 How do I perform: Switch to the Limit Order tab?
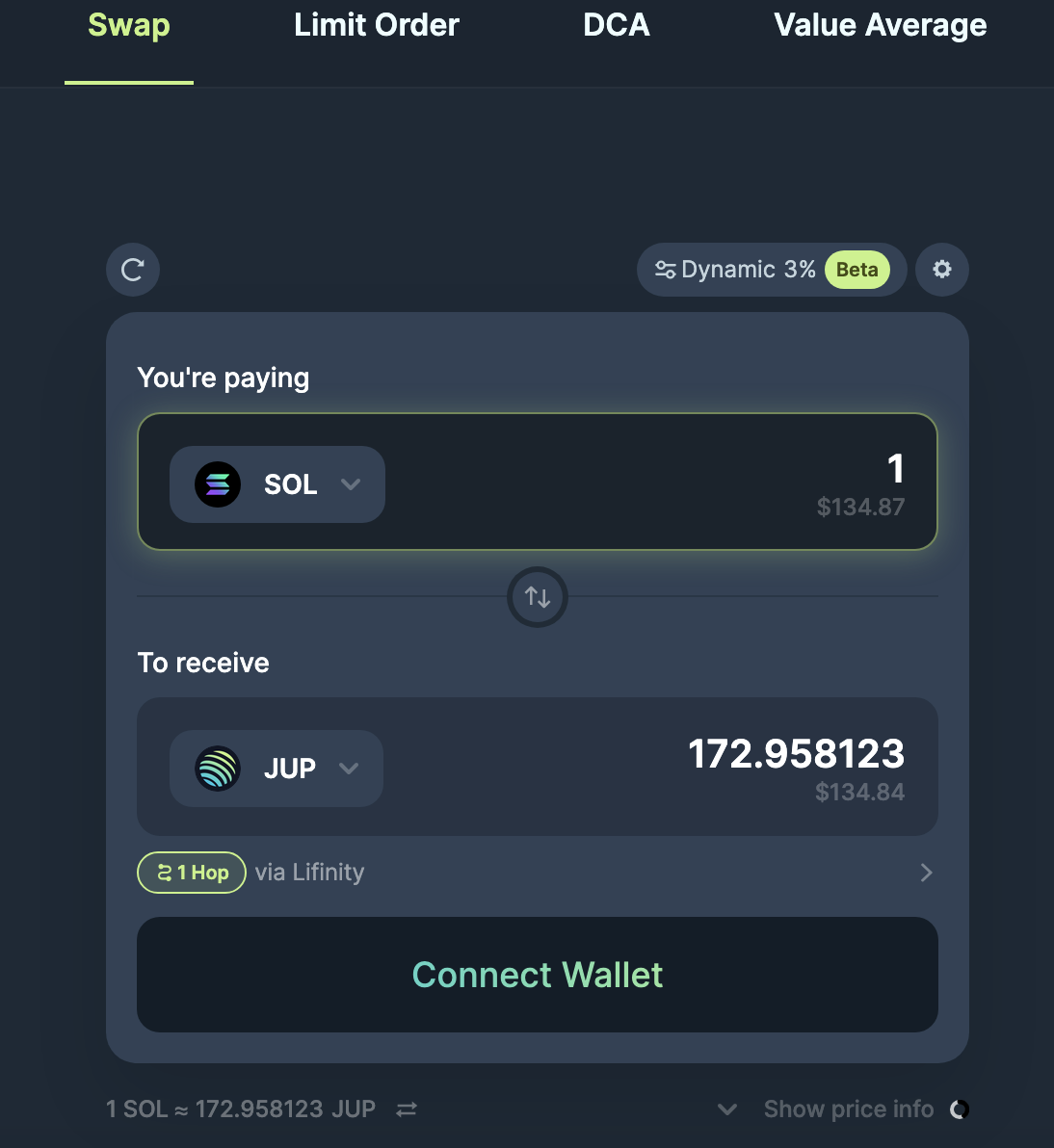point(376,26)
